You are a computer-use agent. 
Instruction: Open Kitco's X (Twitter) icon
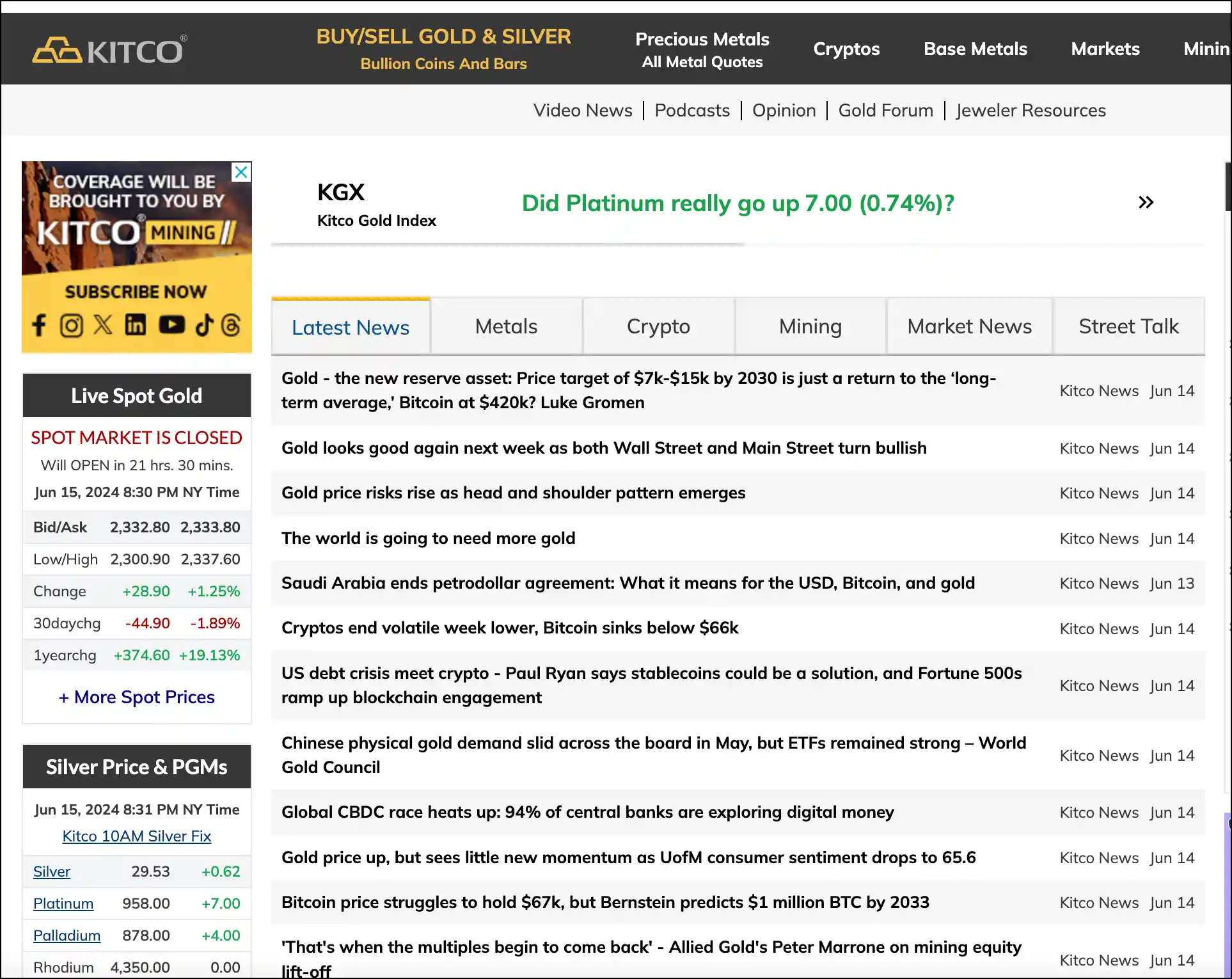103,325
